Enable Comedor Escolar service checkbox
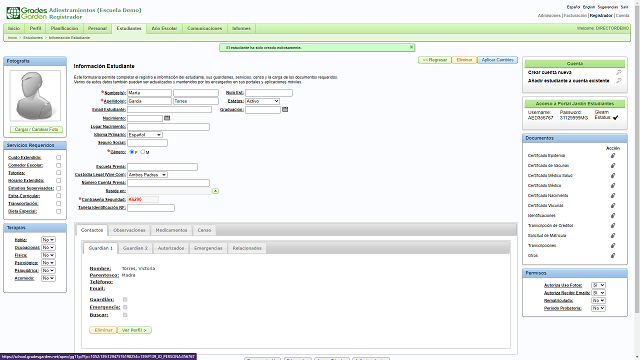Image resolution: width=640 pixels, height=360 pixels. 58,165
